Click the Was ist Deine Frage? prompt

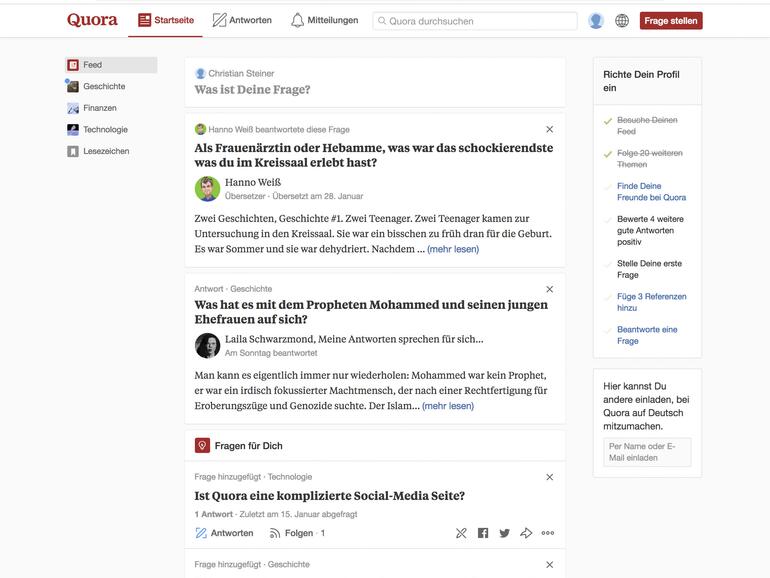252,90
